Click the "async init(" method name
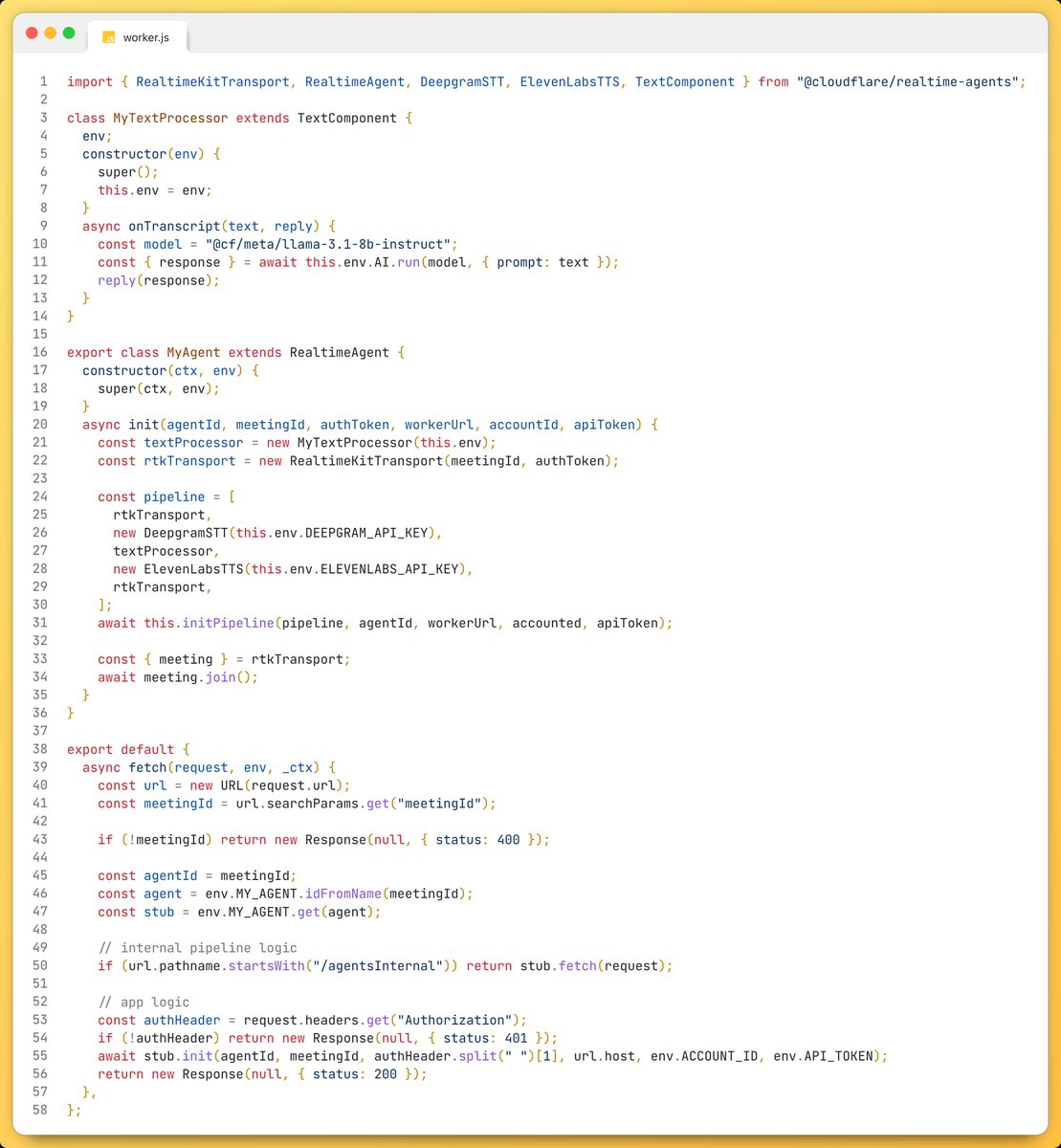Screen dimensions: 1061x1148 [x=144, y=425]
